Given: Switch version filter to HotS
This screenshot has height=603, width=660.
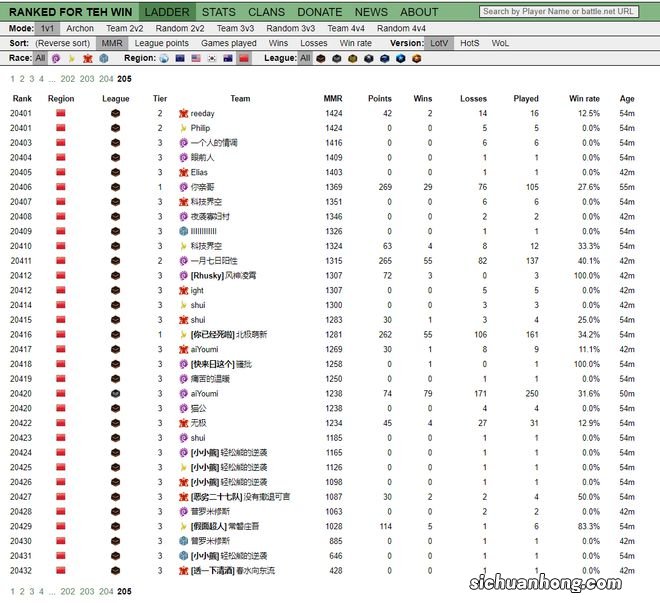Looking at the screenshot, I should click(x=470, y=44).
